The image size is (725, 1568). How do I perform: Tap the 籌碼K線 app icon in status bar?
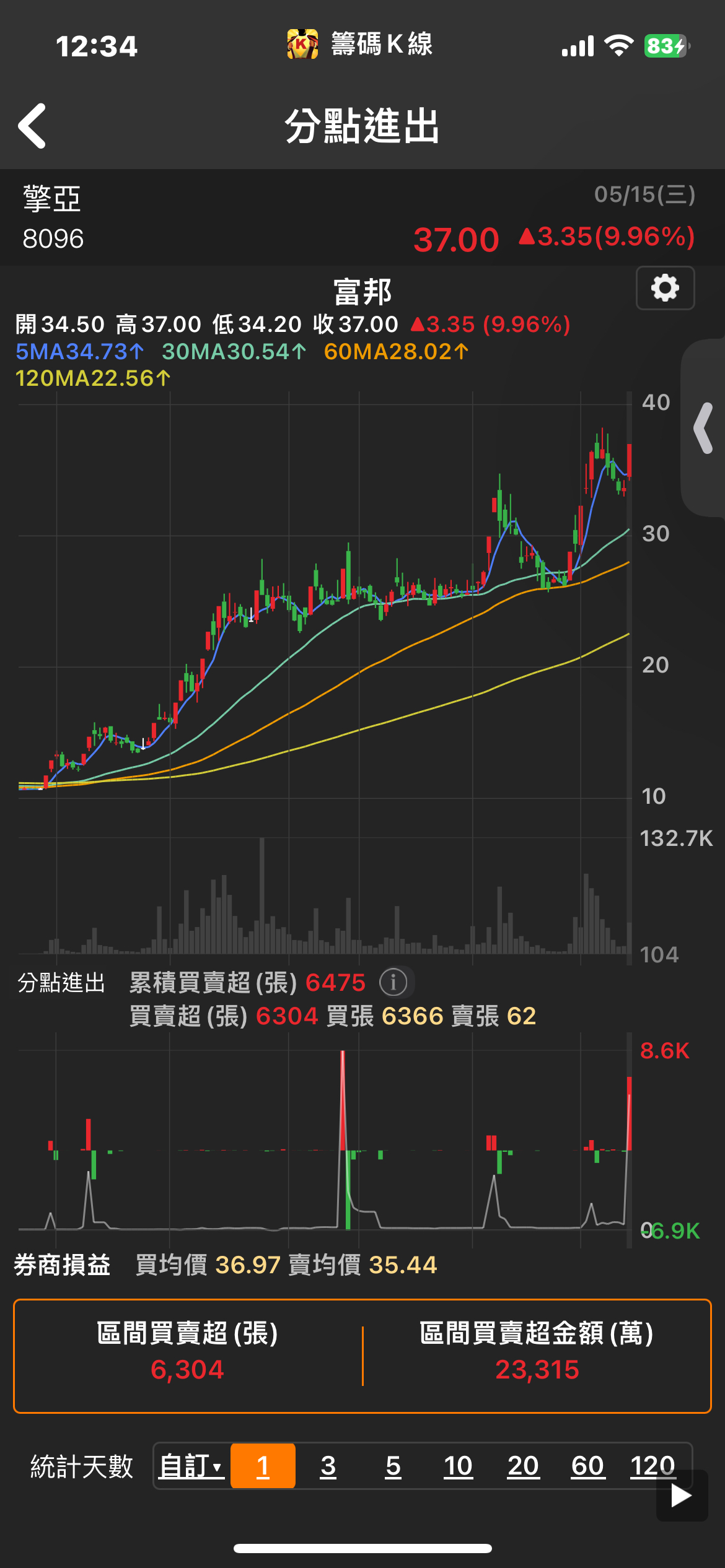(x=302, y=45)
